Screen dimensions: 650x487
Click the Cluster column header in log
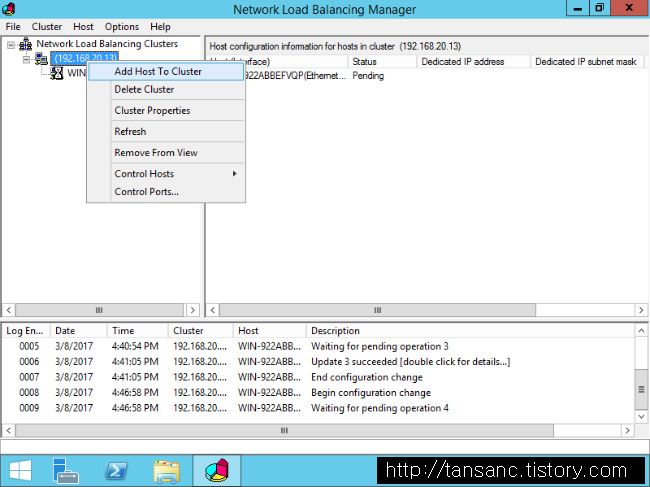click(201, 331)
